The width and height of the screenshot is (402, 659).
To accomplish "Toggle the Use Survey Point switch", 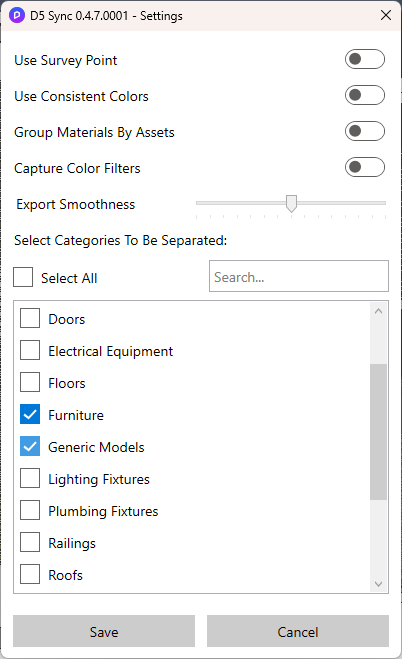I will click(x=365, y=59).
